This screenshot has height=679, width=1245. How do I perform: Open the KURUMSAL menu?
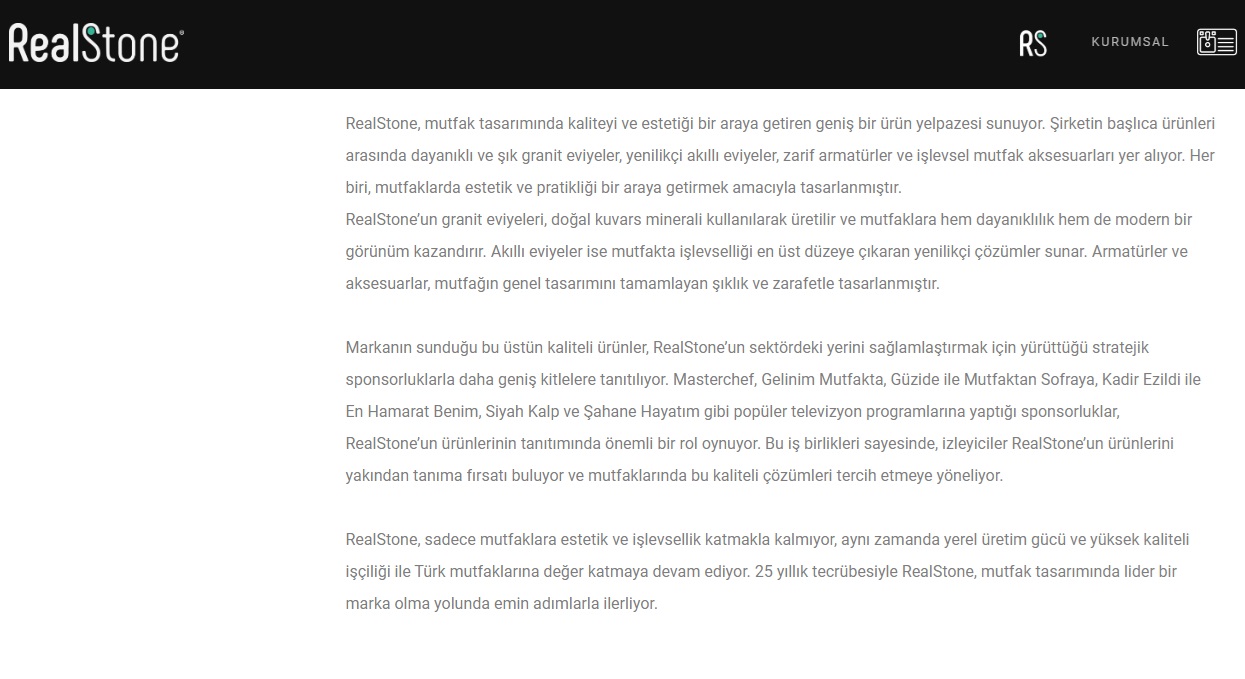coord(1130,42)
